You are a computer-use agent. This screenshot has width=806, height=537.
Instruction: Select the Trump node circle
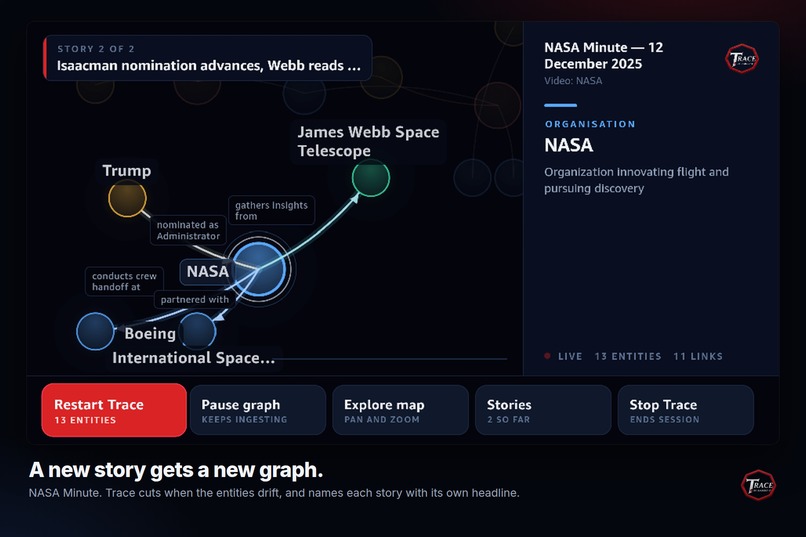(127, 198)
